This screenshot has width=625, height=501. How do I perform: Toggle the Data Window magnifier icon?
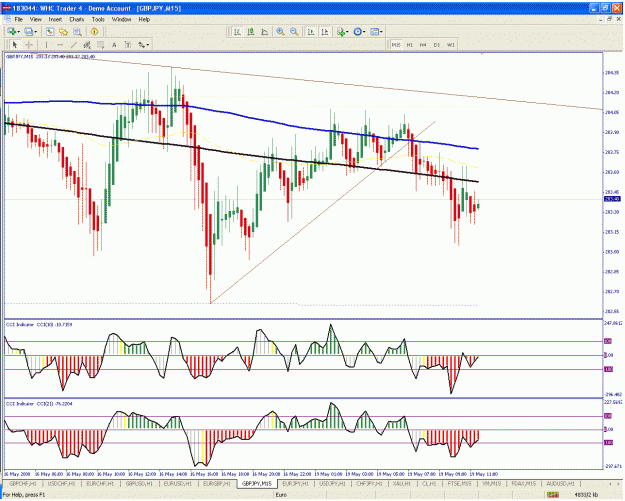point(77,31)
